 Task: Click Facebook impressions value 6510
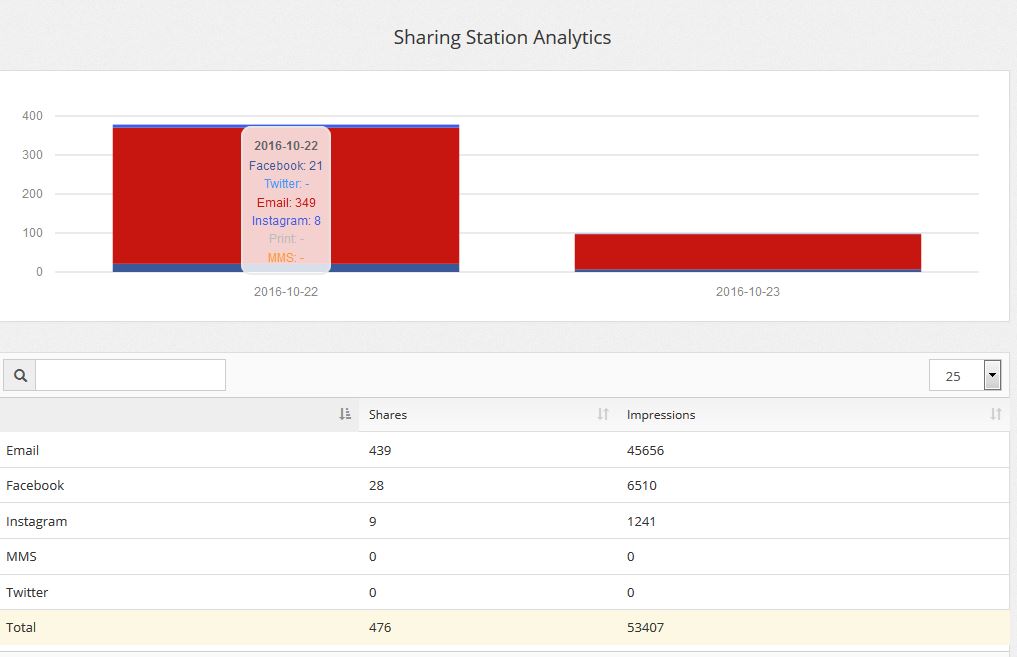click(x=641, y=485)
